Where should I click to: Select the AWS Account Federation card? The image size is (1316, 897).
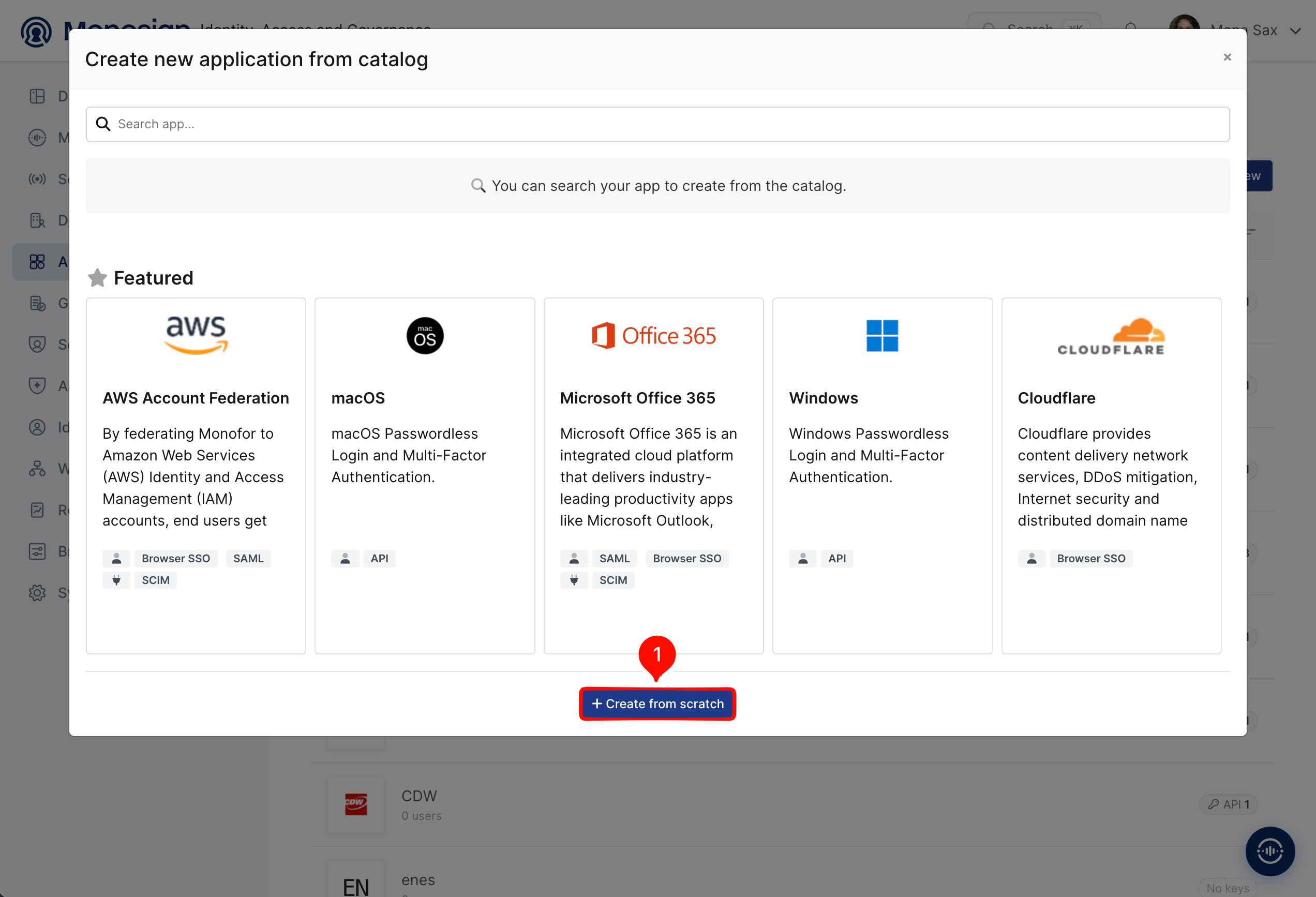click(196, 476)
